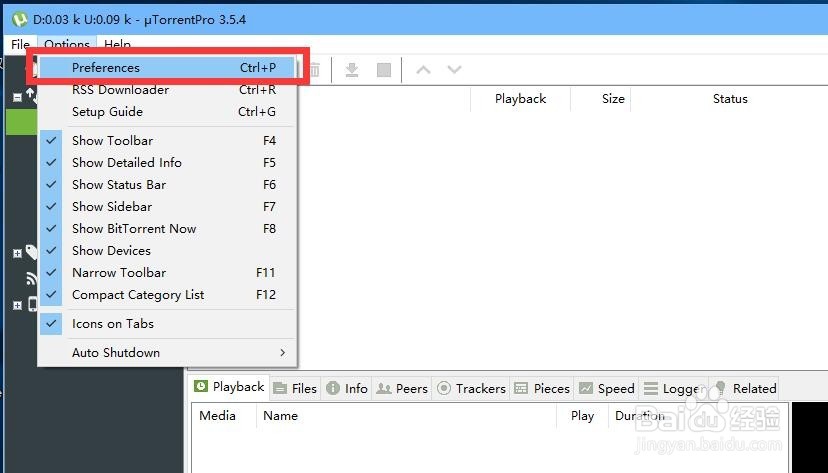Sort by Status column header
The image size is (828, 473).
[x=730, y=99]
